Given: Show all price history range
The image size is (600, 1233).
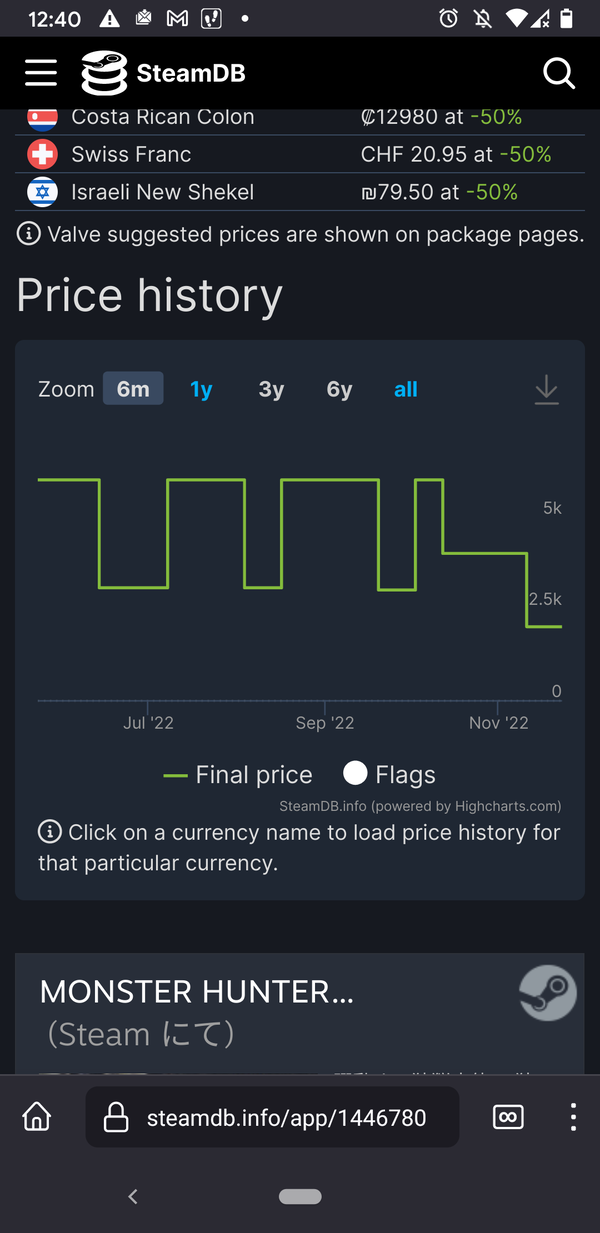Looking at the screenshot, I should click(406, 389).
